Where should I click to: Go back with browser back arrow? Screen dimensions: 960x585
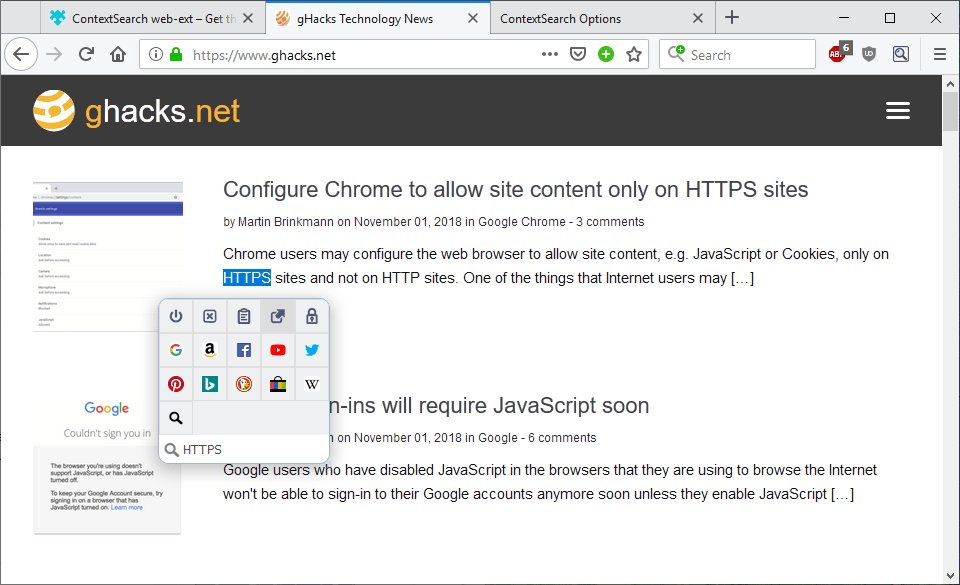(x=21, y=54)
